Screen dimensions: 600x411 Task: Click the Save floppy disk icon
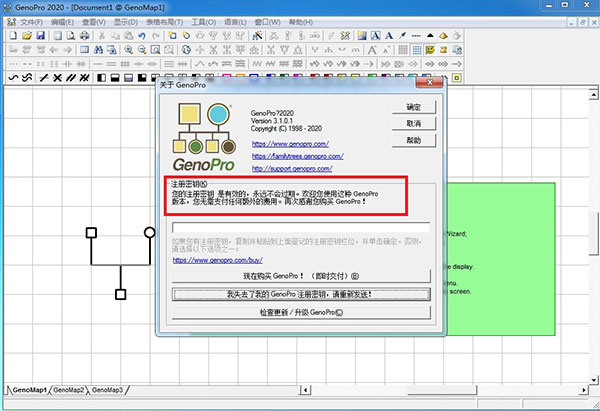41,36
